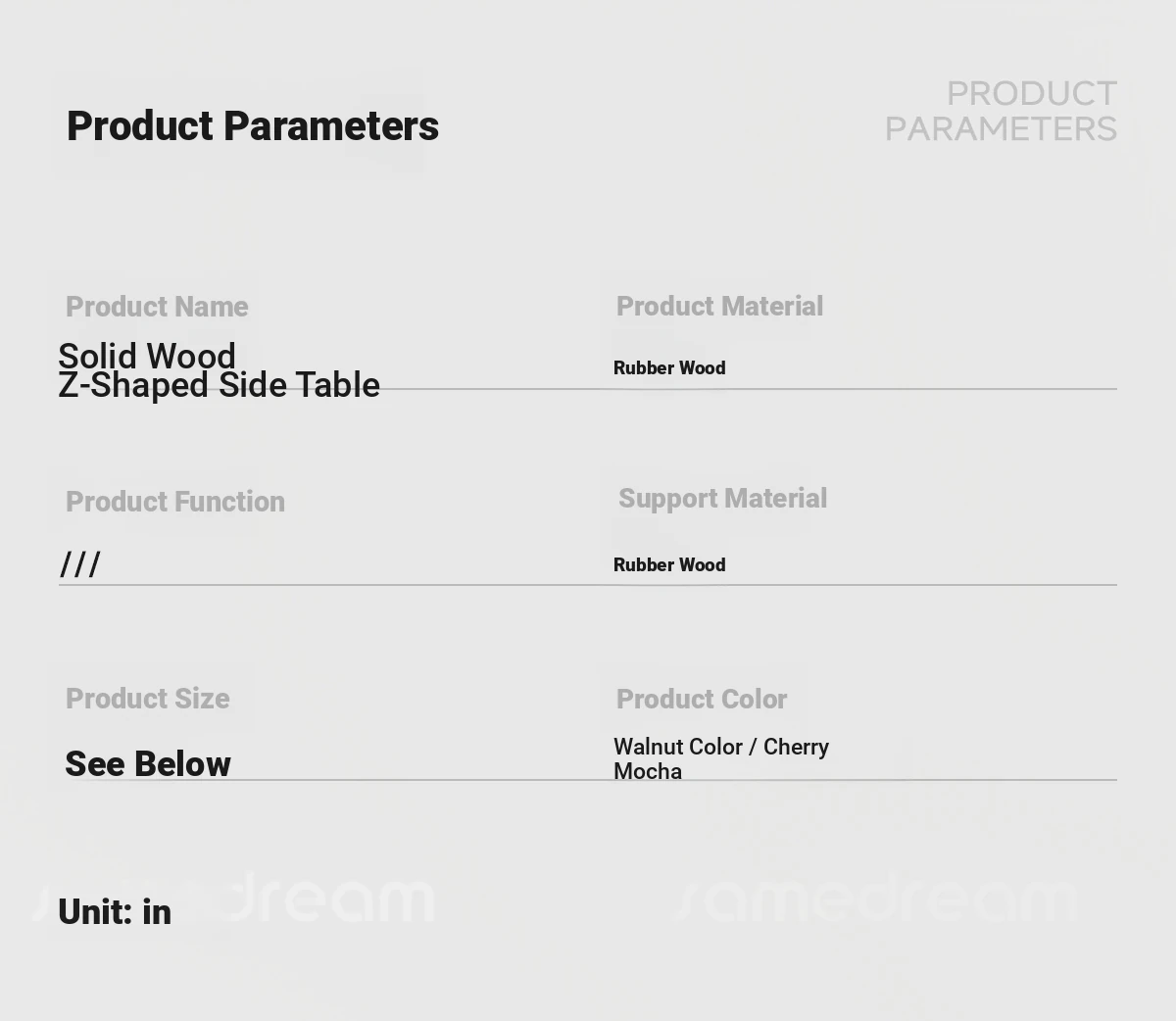Select the Product Size label
The height and width of the screenshot is (1021, 1176).
[x=148, y=699]
